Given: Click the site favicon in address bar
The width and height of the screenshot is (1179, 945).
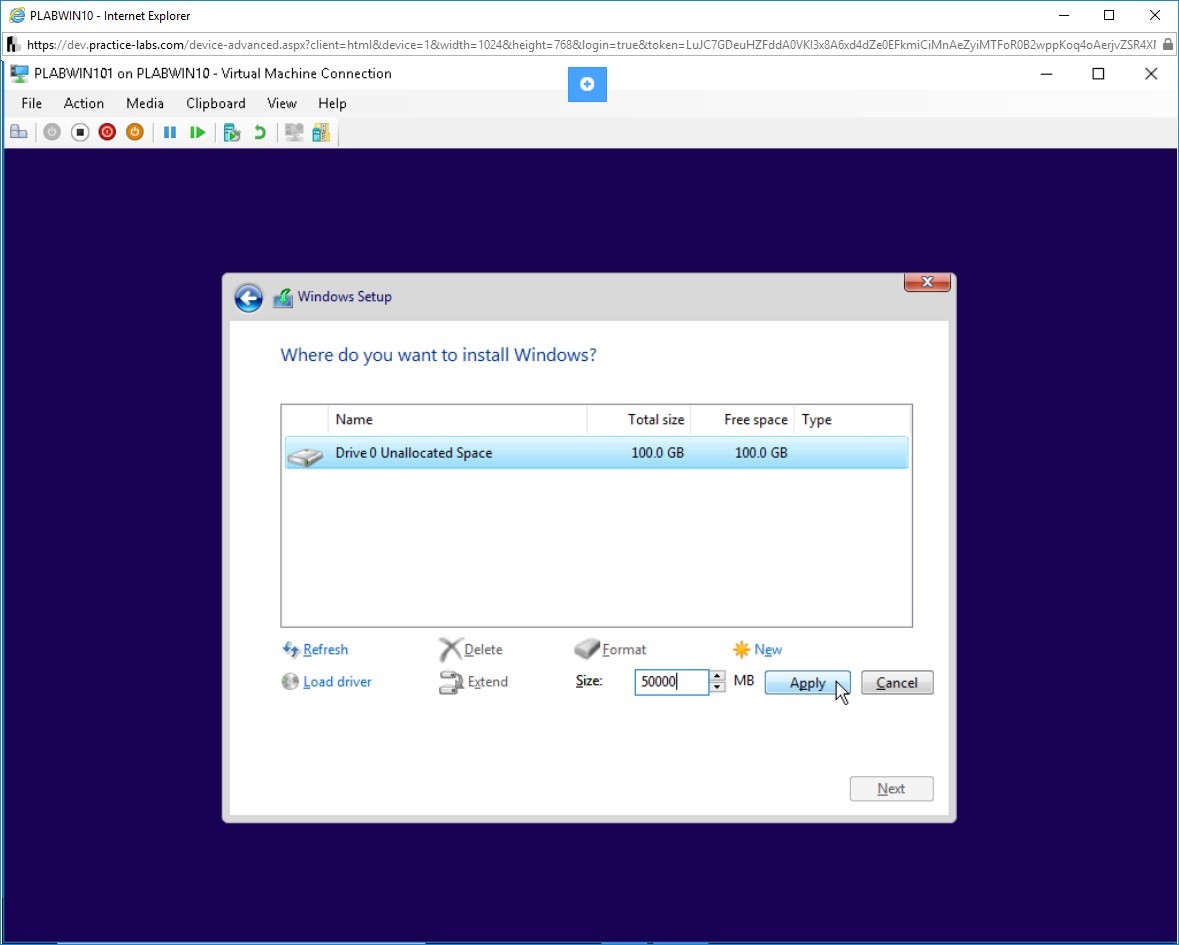Looking at the screenshot, I should pyautogui.click(x=13, y=45).
